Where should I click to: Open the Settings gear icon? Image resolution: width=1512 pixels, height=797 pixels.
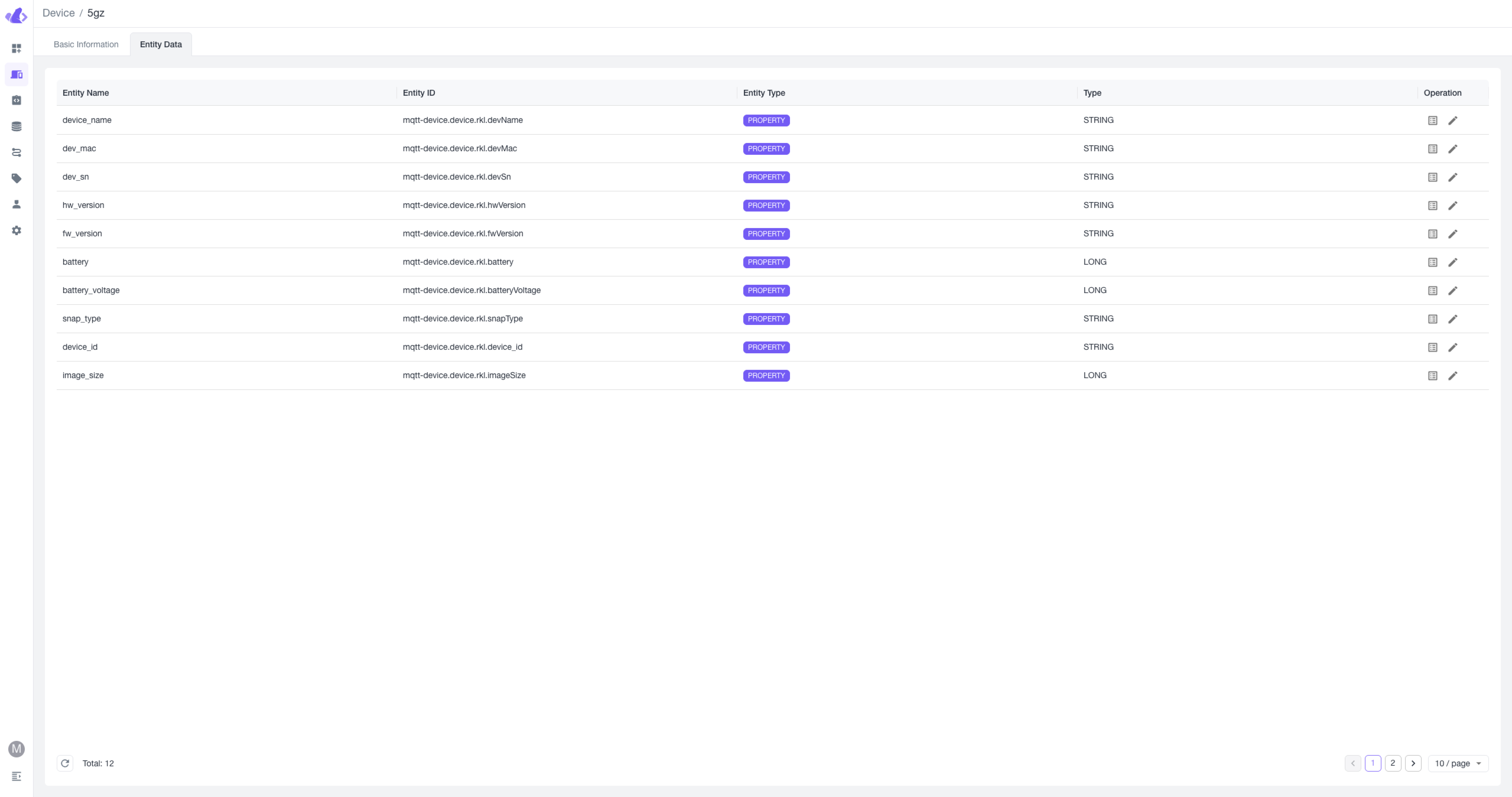click(x=17, y=230)
